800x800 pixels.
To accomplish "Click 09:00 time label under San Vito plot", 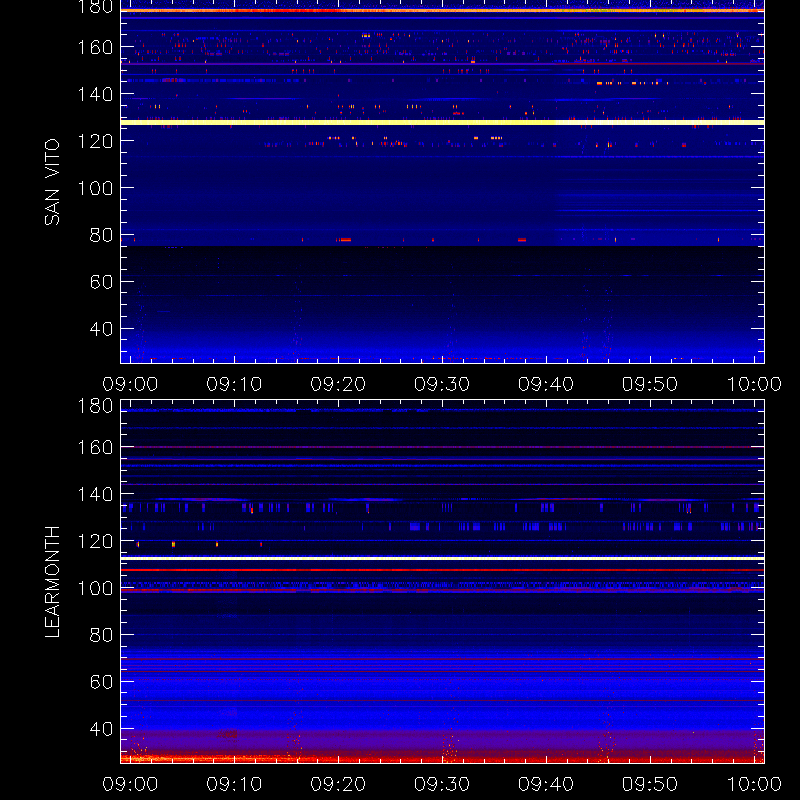I will pyautogui.click(x=130, y=384).
